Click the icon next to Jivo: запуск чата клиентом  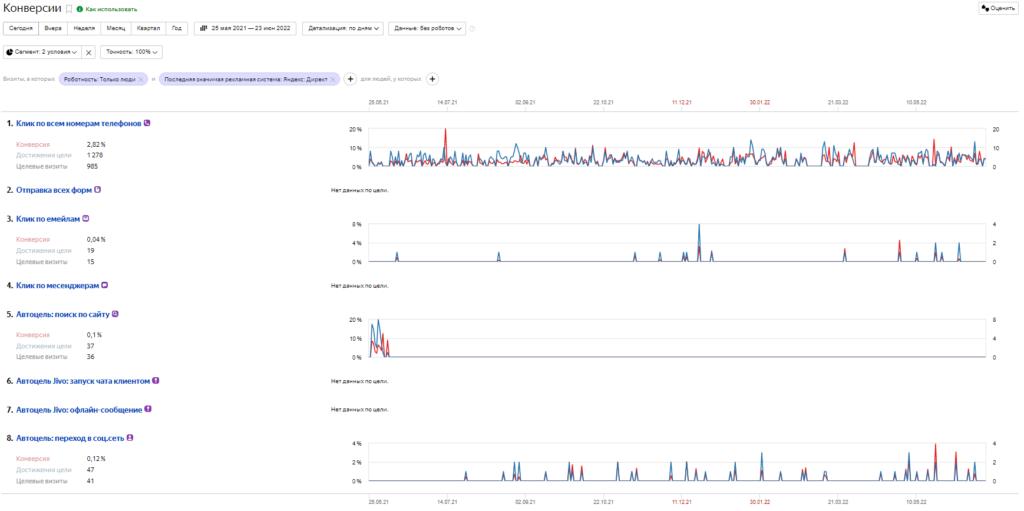click(156, 380)
